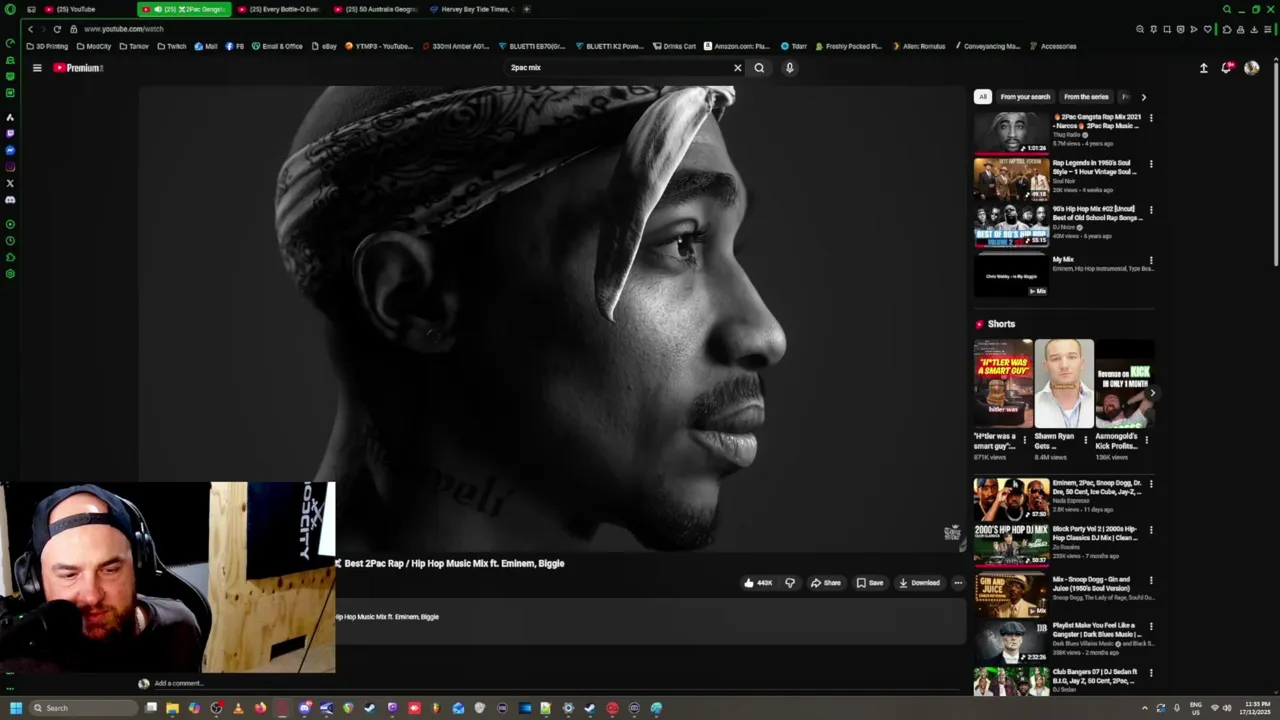Switch to the 'Every Bottle-O Ever' tab

[x=278, y=9]
